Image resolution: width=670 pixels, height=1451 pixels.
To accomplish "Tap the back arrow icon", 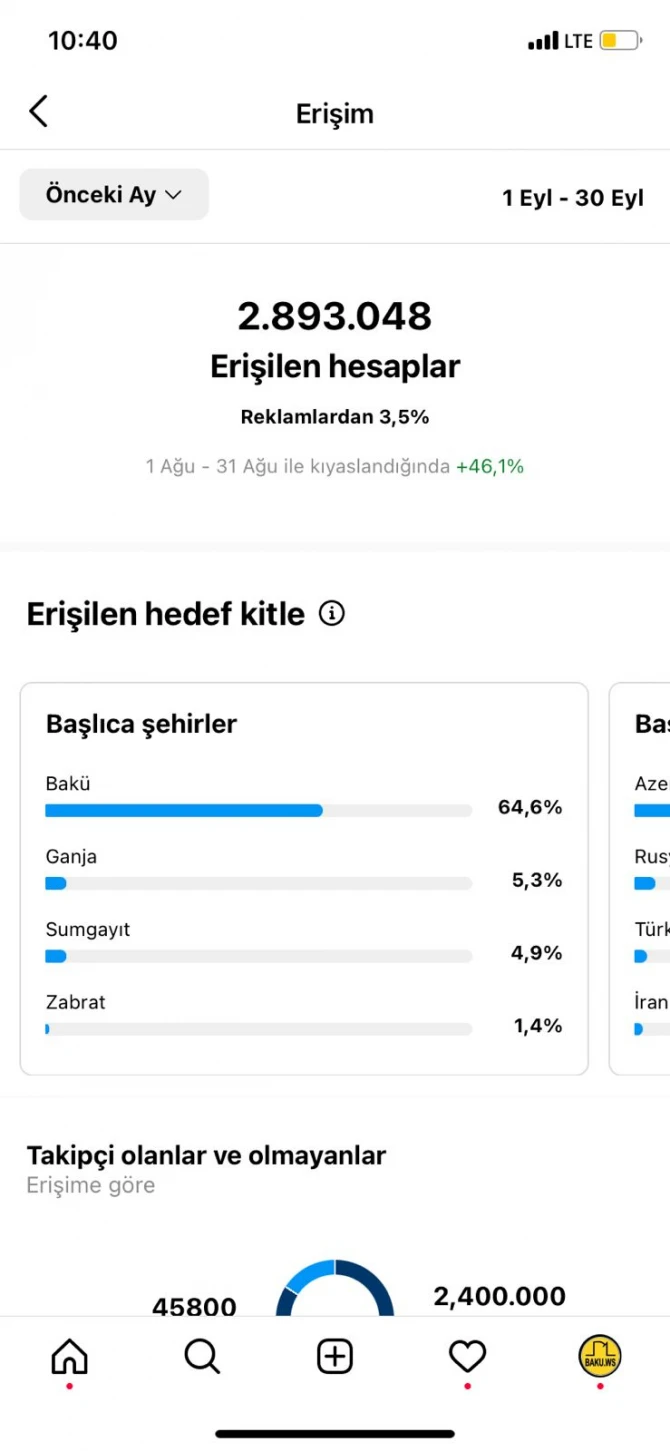I will click(x=38, y=111).
